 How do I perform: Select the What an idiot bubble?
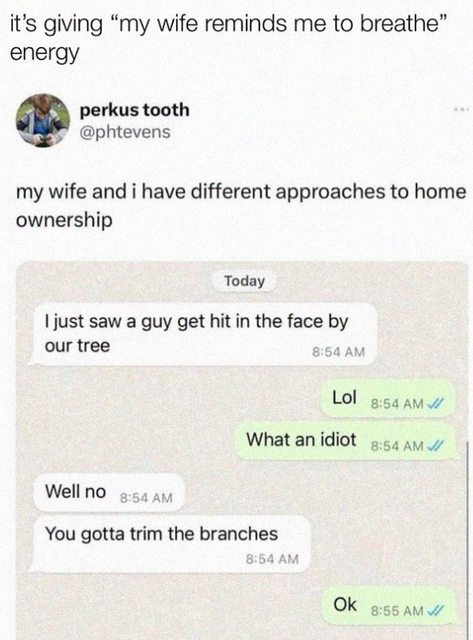click(x=345, y=441)
